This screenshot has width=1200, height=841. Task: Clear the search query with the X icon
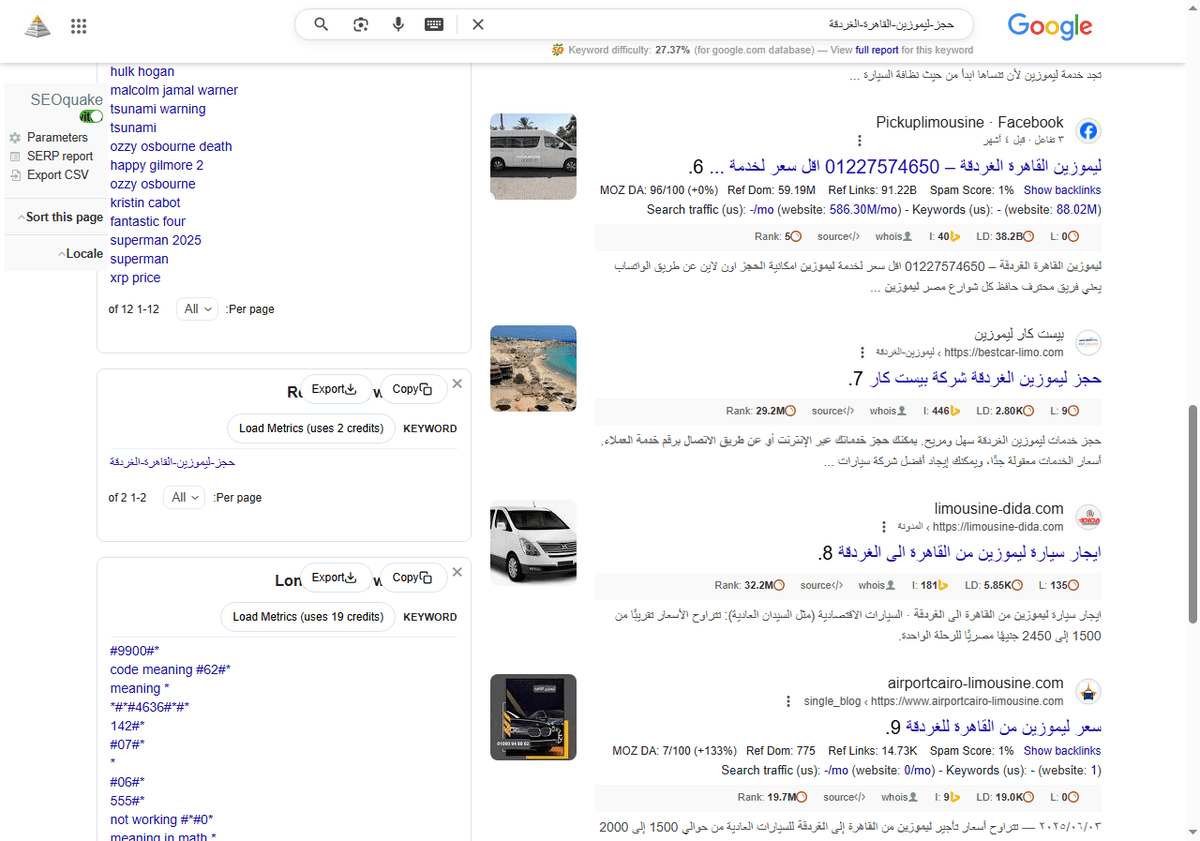tap(477, 24)
